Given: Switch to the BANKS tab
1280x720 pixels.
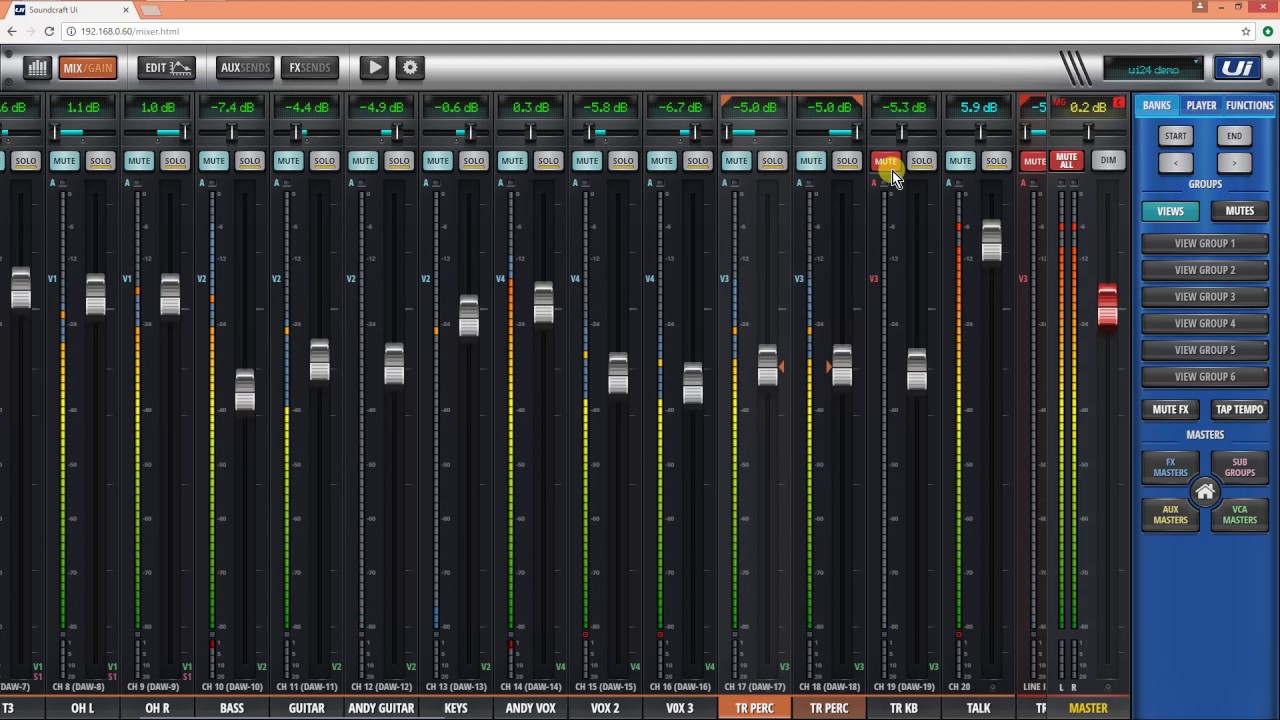Looking at the screenshot, I should (1156, 105).
